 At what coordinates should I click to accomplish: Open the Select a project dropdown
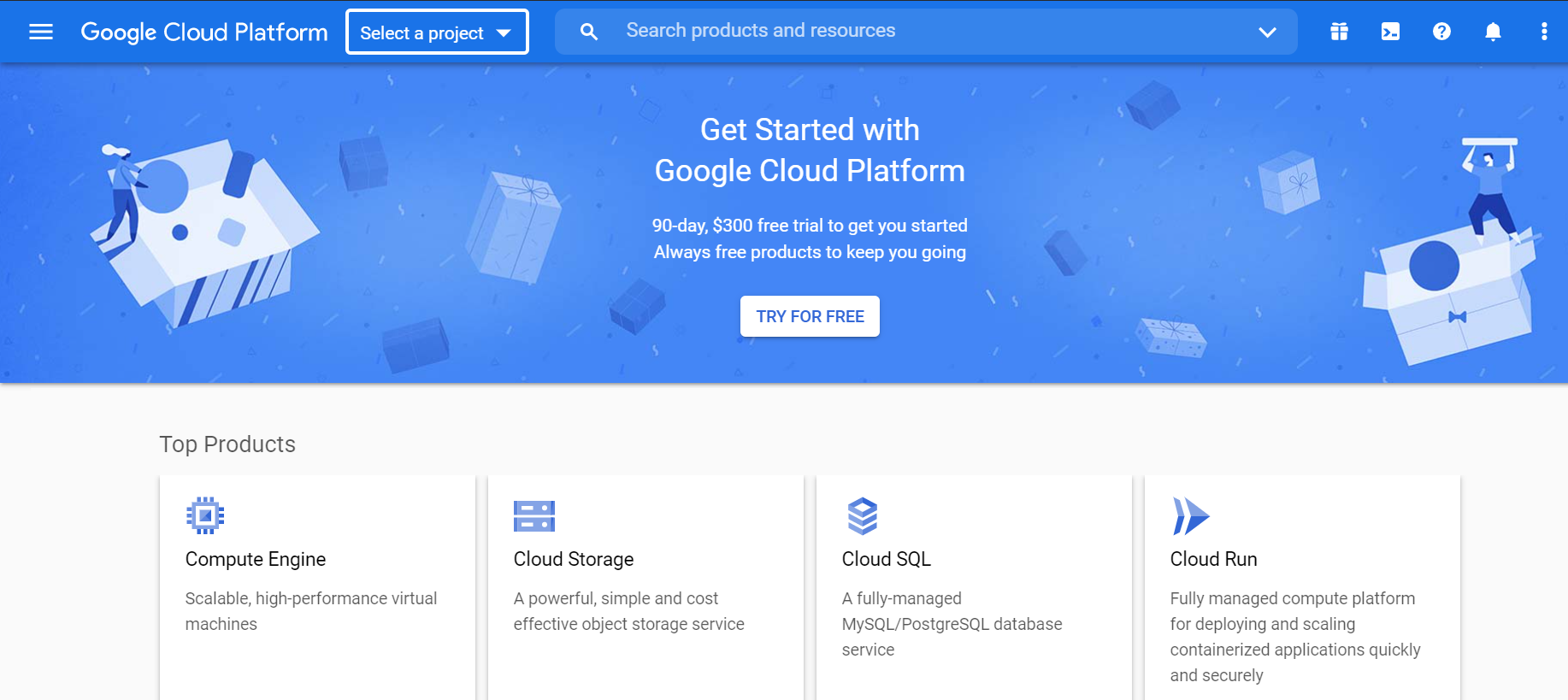coord(437,32)
